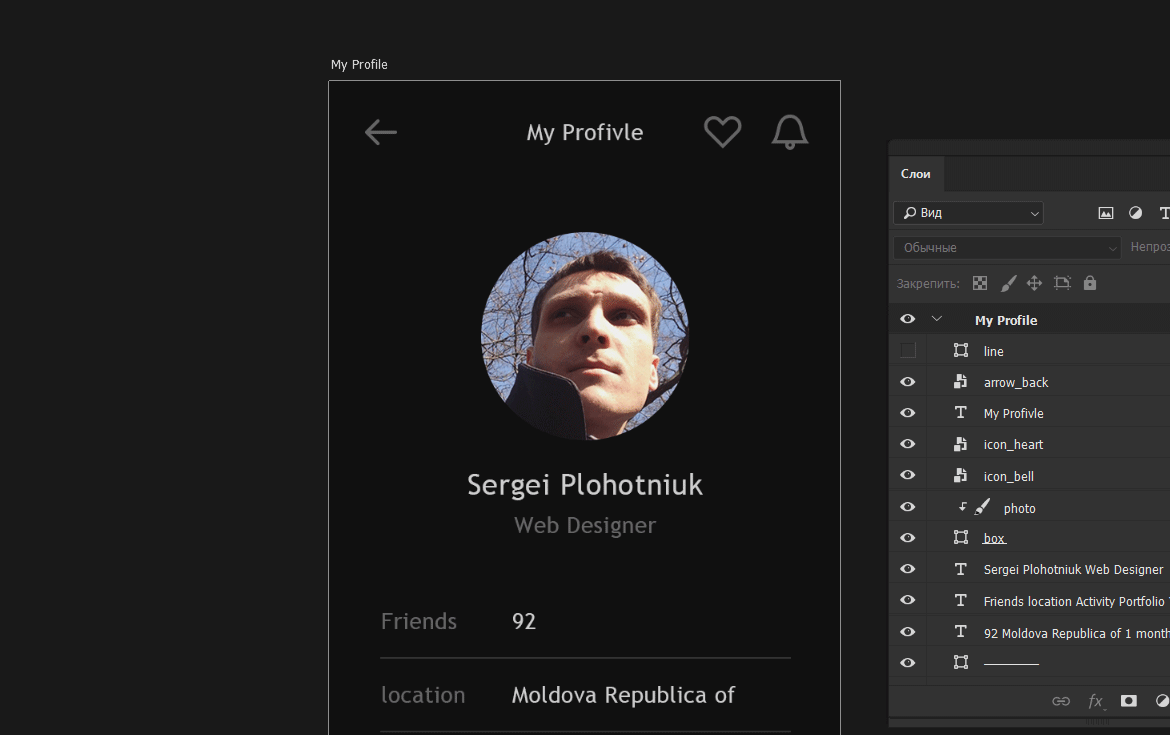Add a layer mask with the mask icon
The image size is (1170, 735).
(x=1129, y=701)
